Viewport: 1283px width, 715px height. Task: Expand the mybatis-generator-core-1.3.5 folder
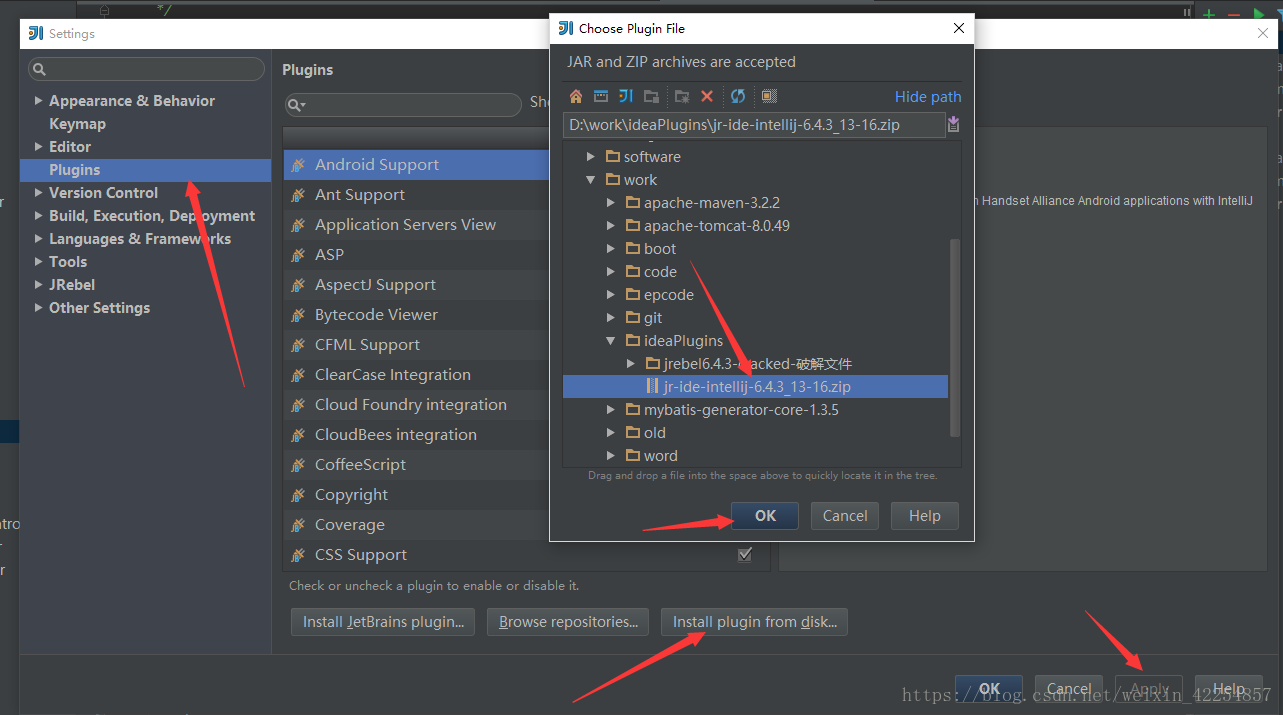point(611,410)
